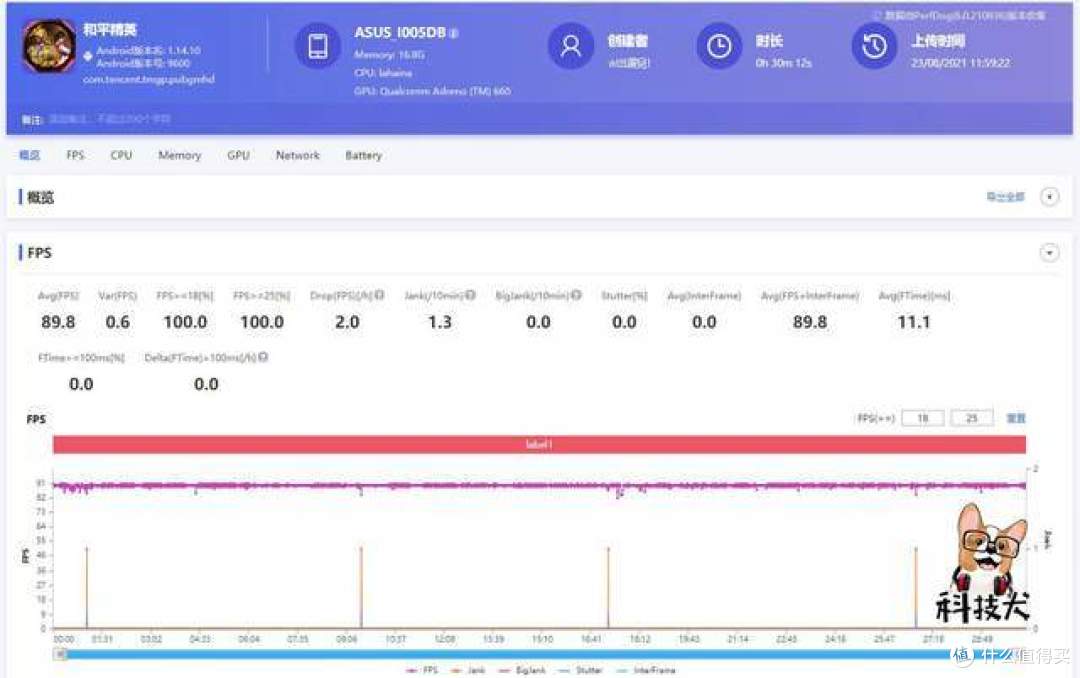Toggle the FPS series in chart legend
The height and width of the screenshot is (678, 1080).
click(x=422, y=670)
